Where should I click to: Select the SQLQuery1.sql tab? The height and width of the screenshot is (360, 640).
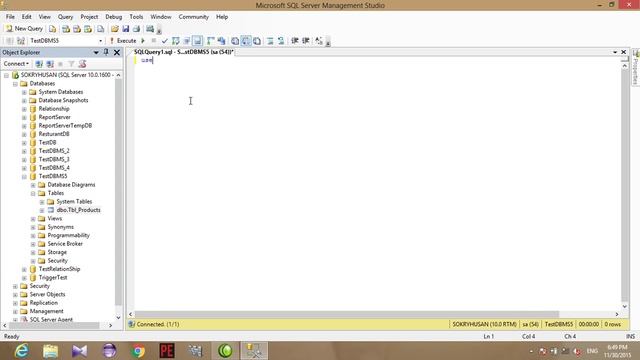184,52
